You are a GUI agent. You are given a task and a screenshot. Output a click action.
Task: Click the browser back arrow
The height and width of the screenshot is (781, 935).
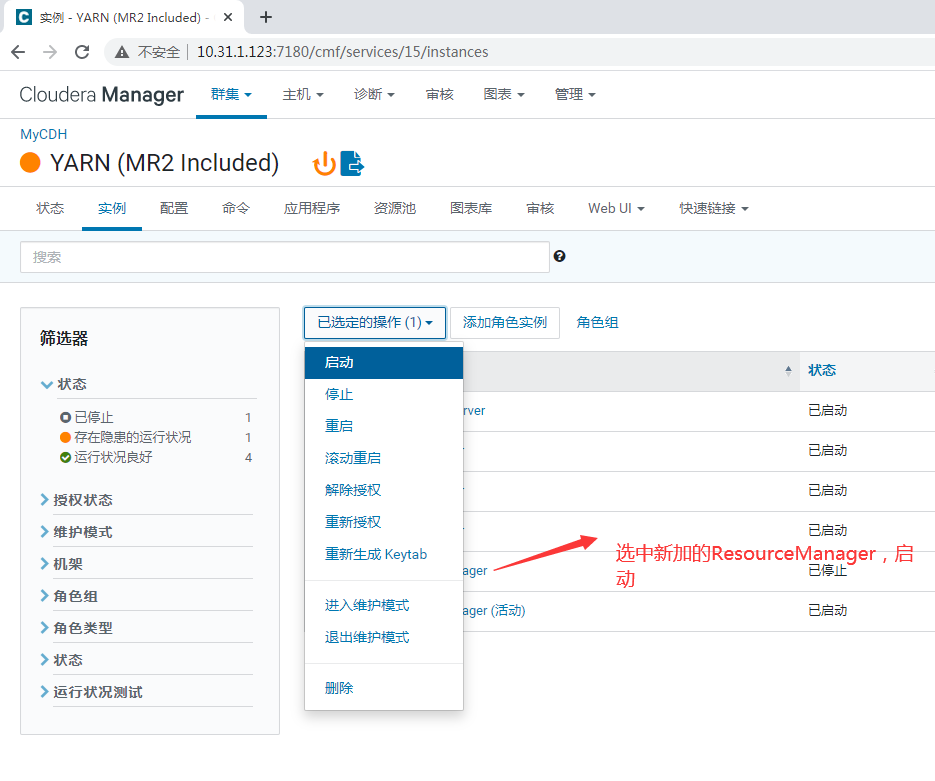coord(18,52)
